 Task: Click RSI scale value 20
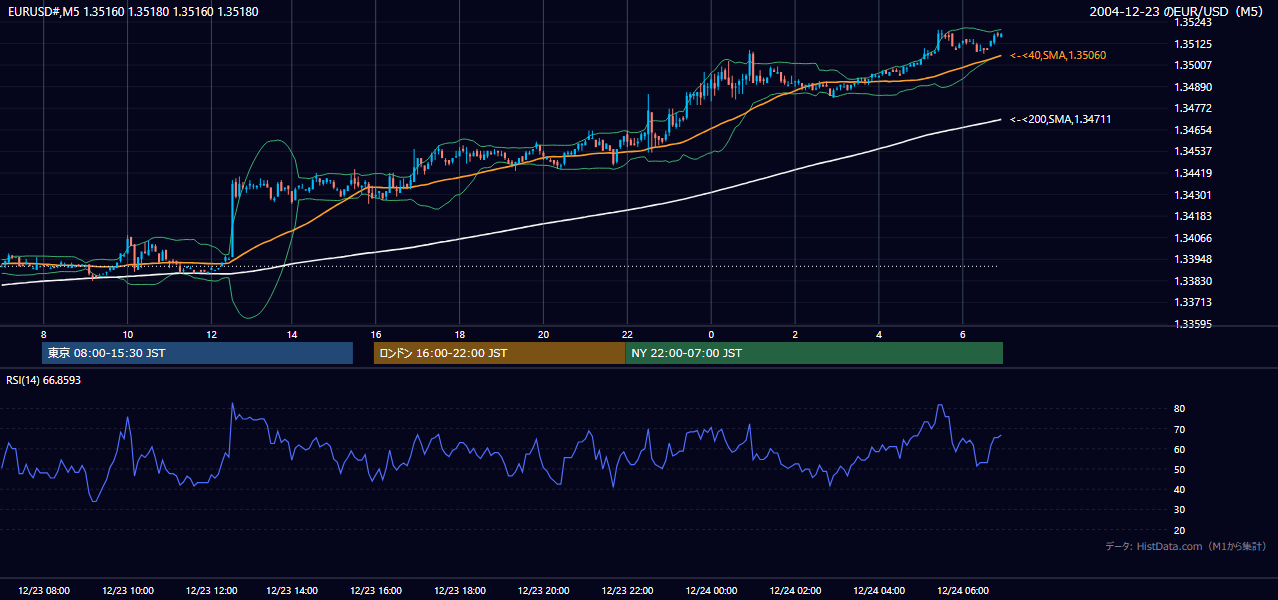(x=1180, y=530)
